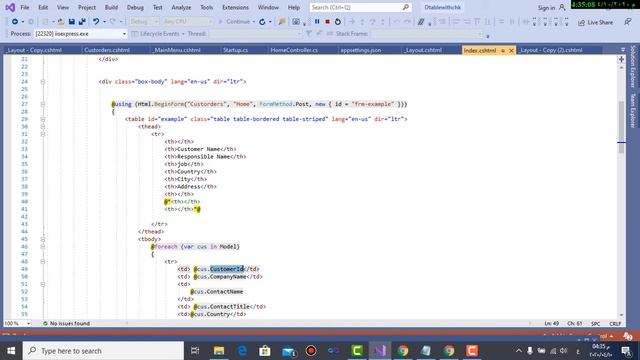Click the Save All toolbar icon

tap(82, 22)
